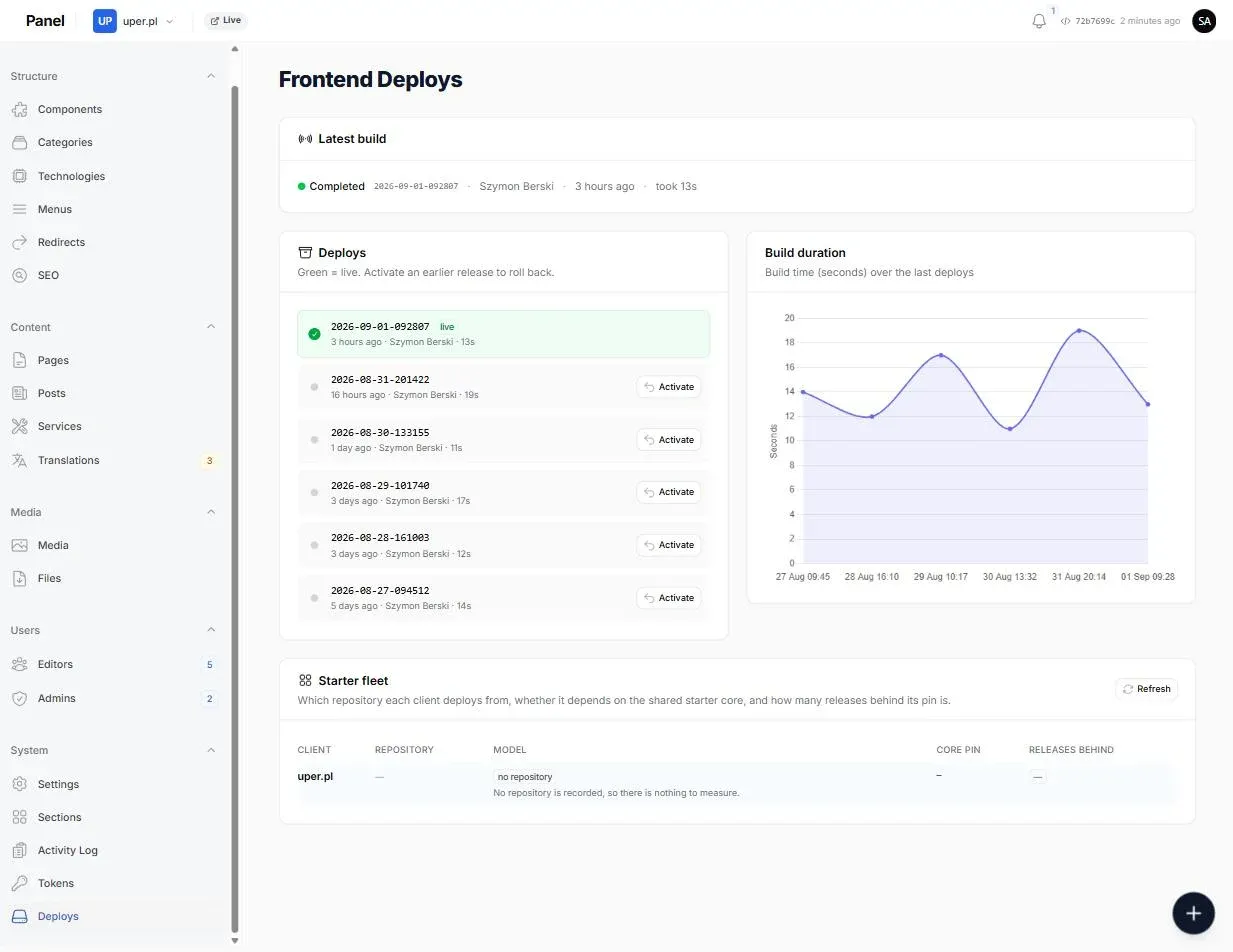The width and height of the screenshot is (1233, 952).
Task: Click the sidebar scrollbar
Action: click(x=235, y=508)
